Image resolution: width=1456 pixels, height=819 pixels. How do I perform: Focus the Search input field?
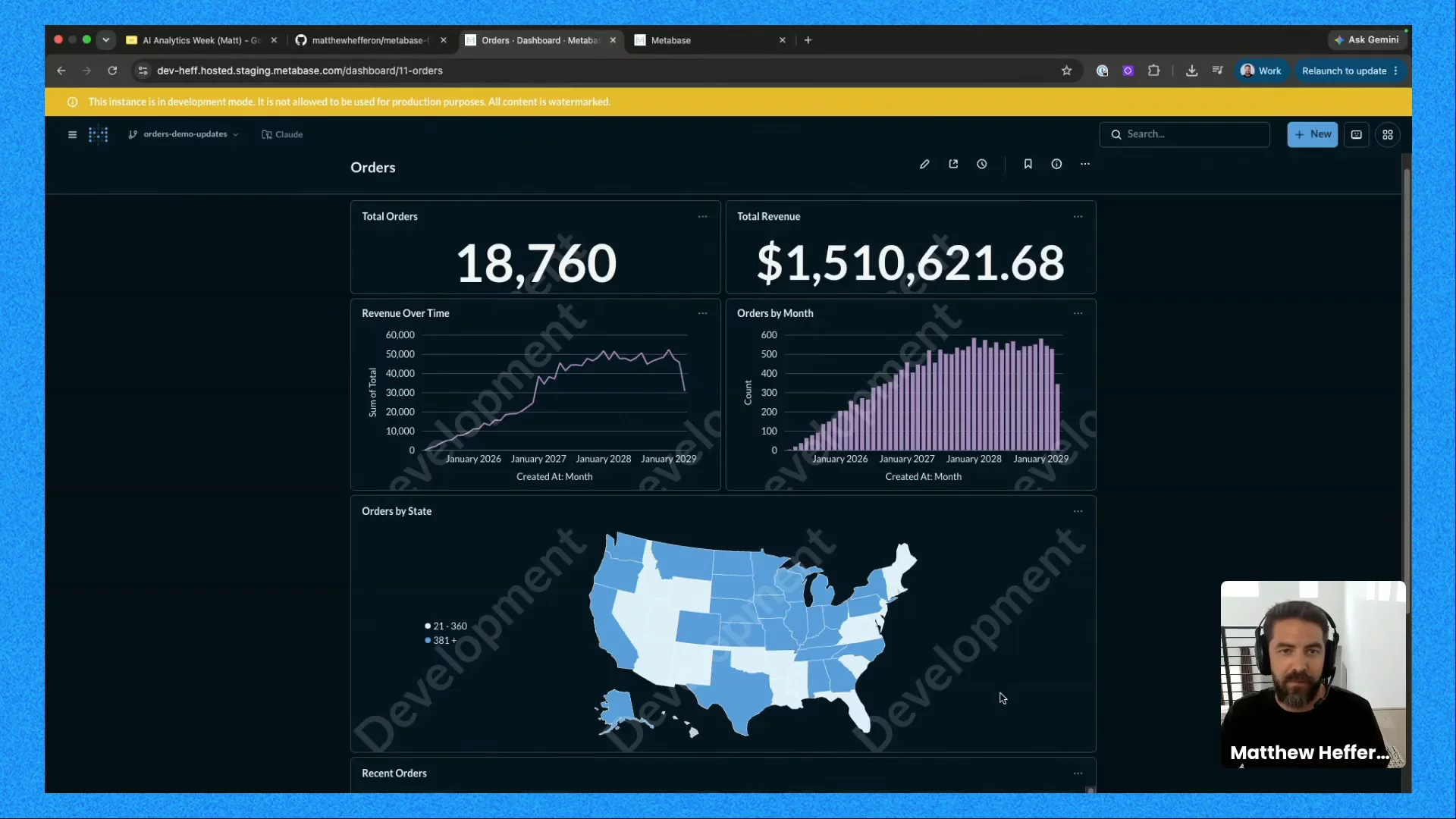coord(1185,134)
